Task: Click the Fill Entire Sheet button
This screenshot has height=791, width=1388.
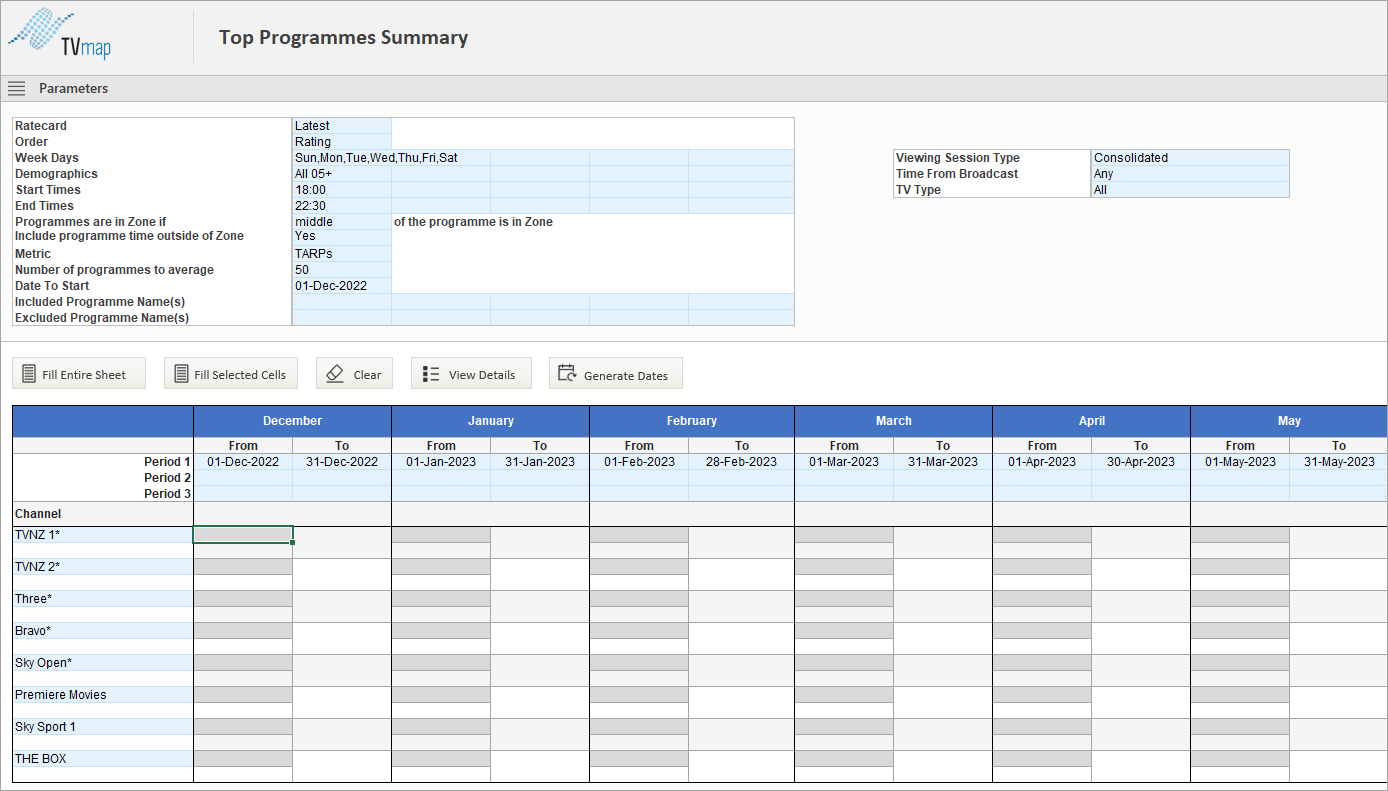Action: tap(79, 374)
